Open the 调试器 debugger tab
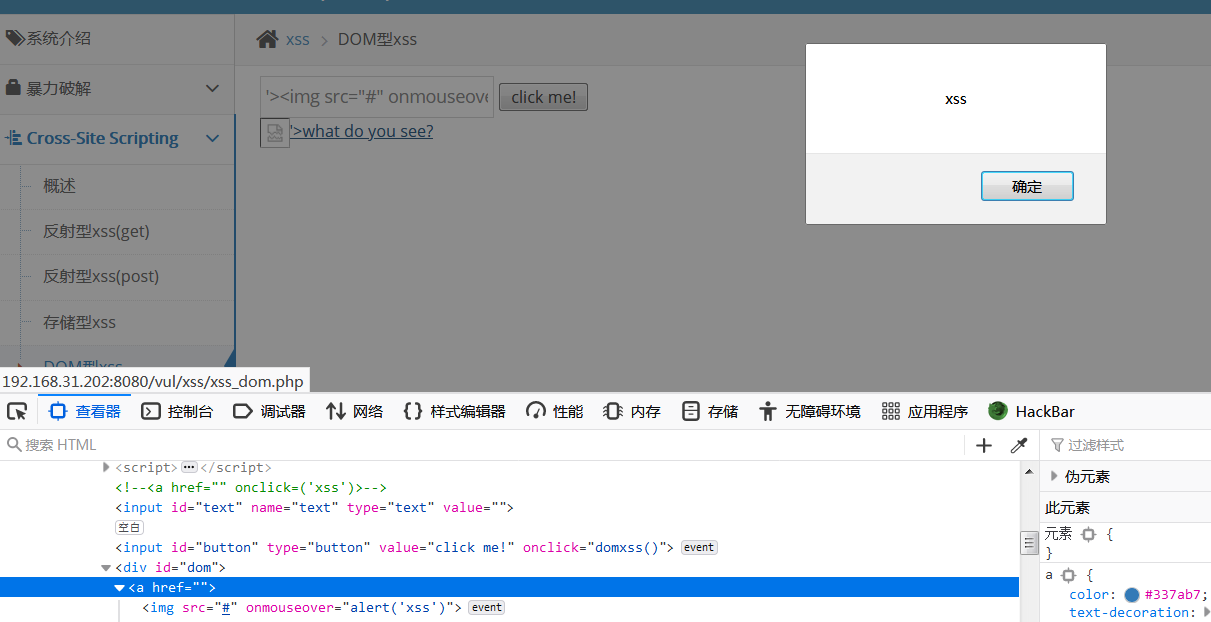The width and height of the screenshot is (1211, 622). (x=269, y=411)
